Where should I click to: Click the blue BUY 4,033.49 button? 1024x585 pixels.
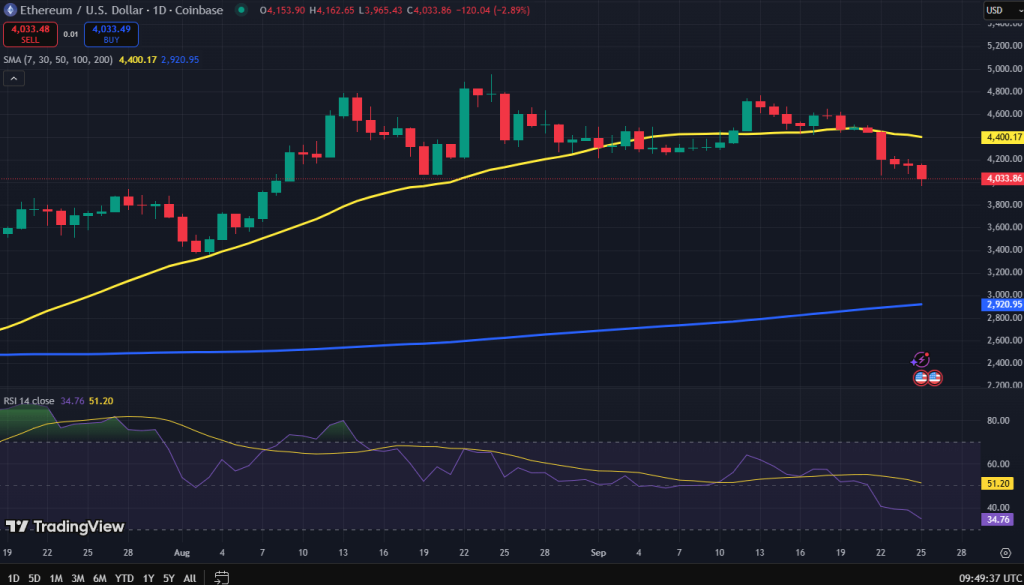click(x=111, y=35)
